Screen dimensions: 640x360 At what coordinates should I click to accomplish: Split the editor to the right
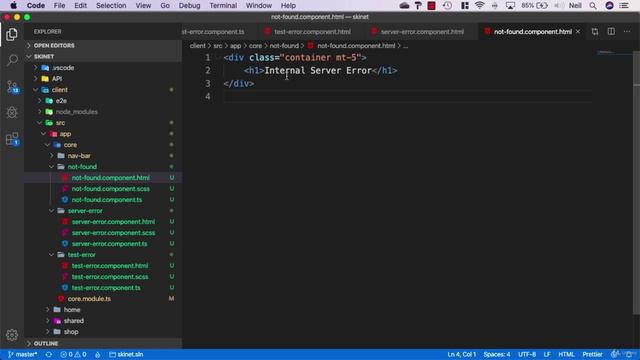point(611,31)
